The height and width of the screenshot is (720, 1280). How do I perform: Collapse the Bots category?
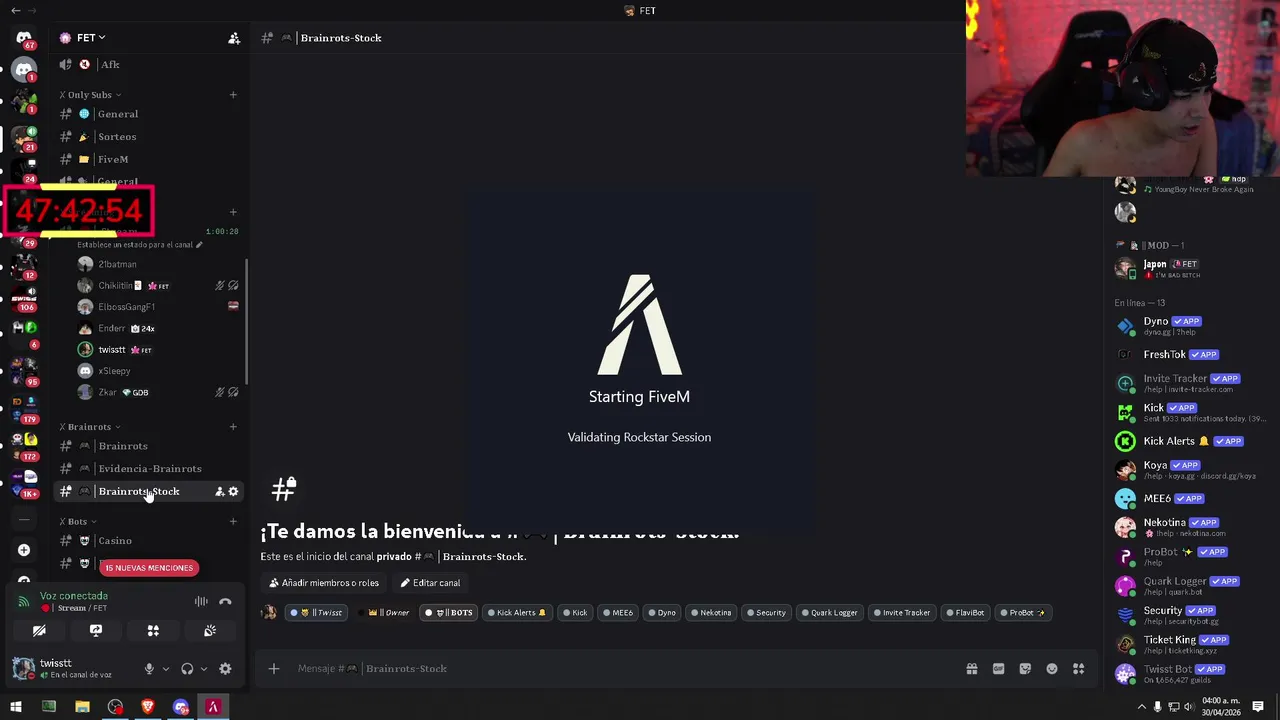pos(77,521)
